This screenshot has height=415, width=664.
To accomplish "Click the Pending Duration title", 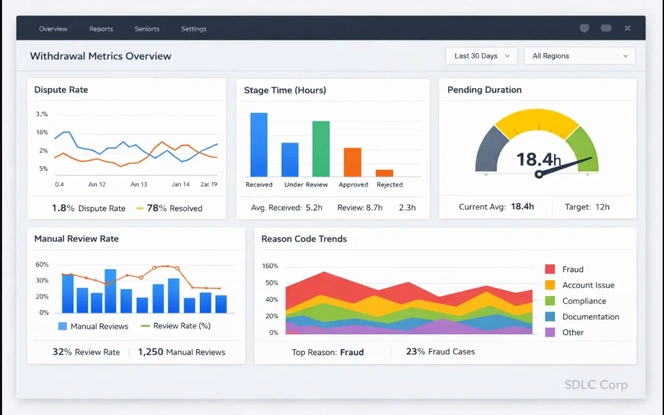I will click(484, 90).
